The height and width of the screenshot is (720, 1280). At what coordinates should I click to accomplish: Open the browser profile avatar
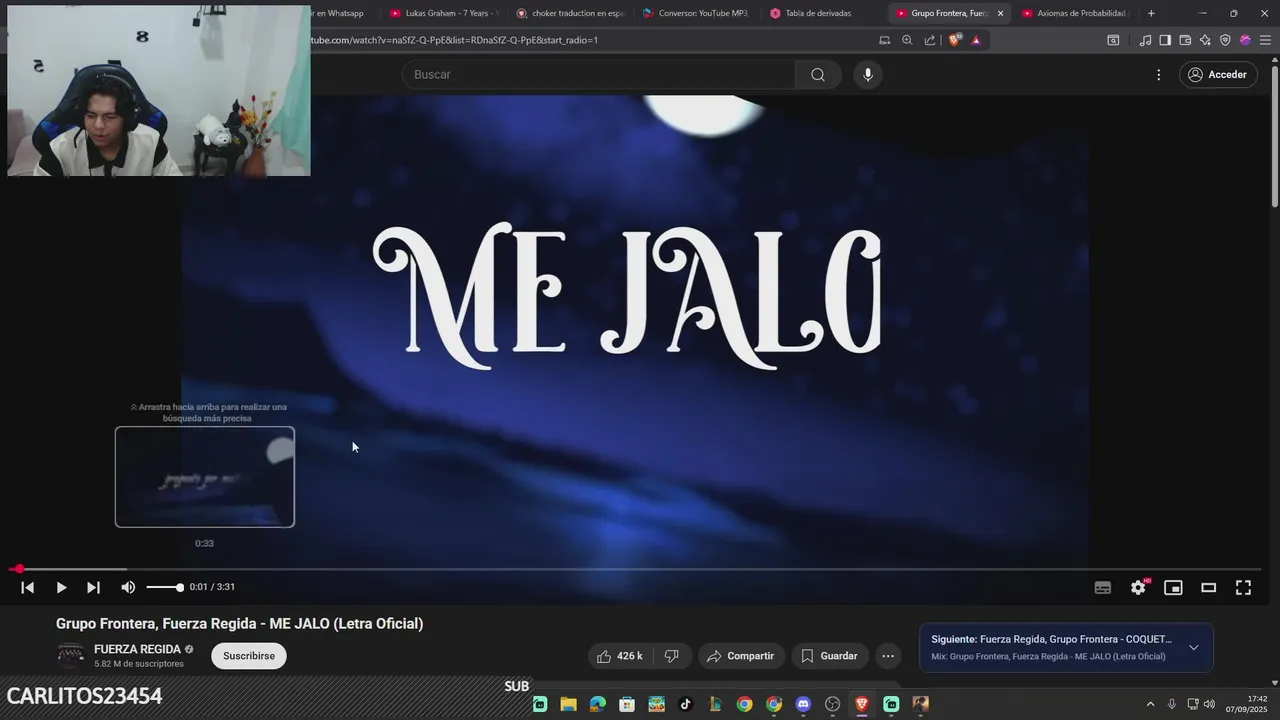[1245, 40]
